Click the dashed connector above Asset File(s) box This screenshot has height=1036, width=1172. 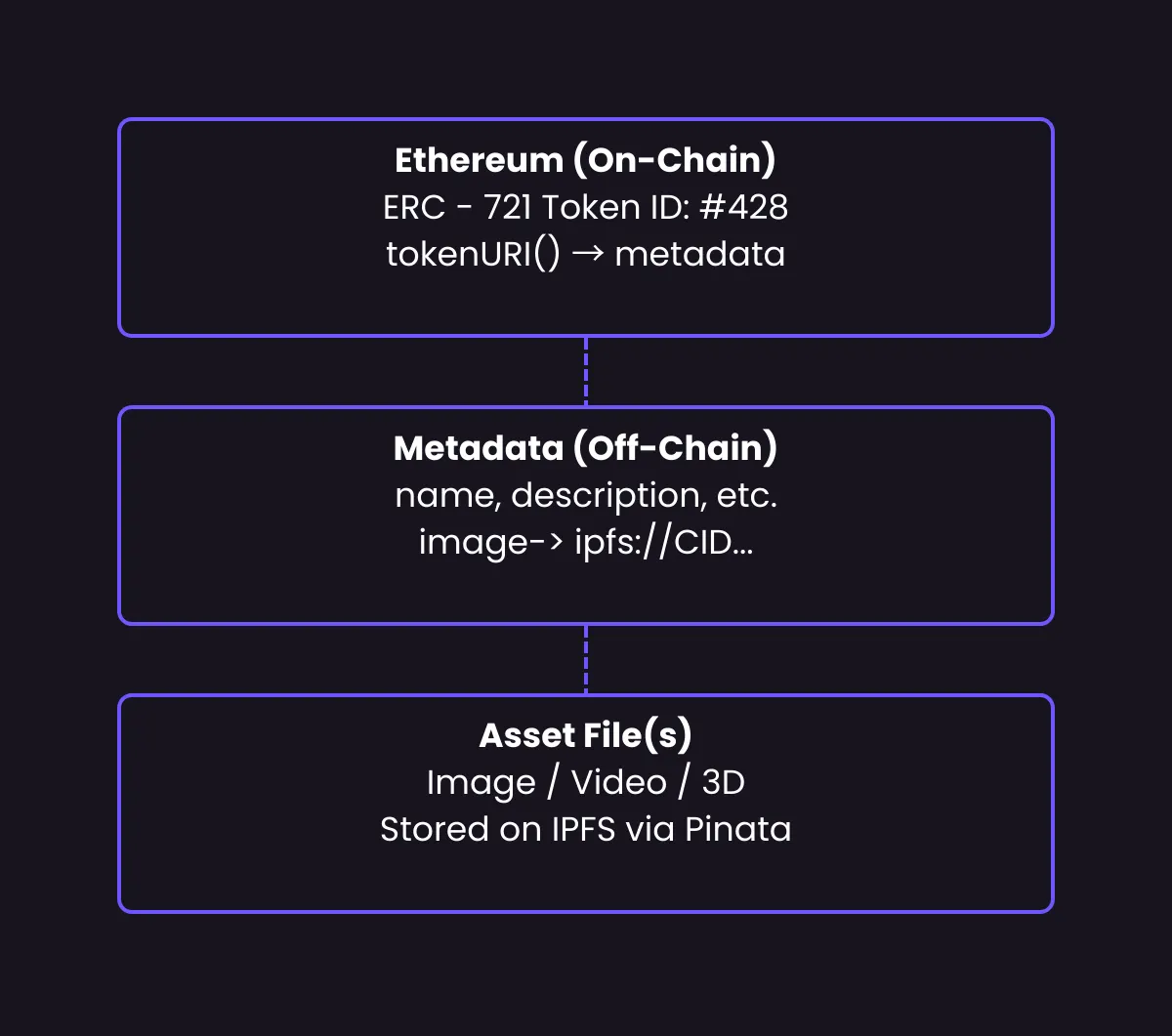click(x=586, y=660)
